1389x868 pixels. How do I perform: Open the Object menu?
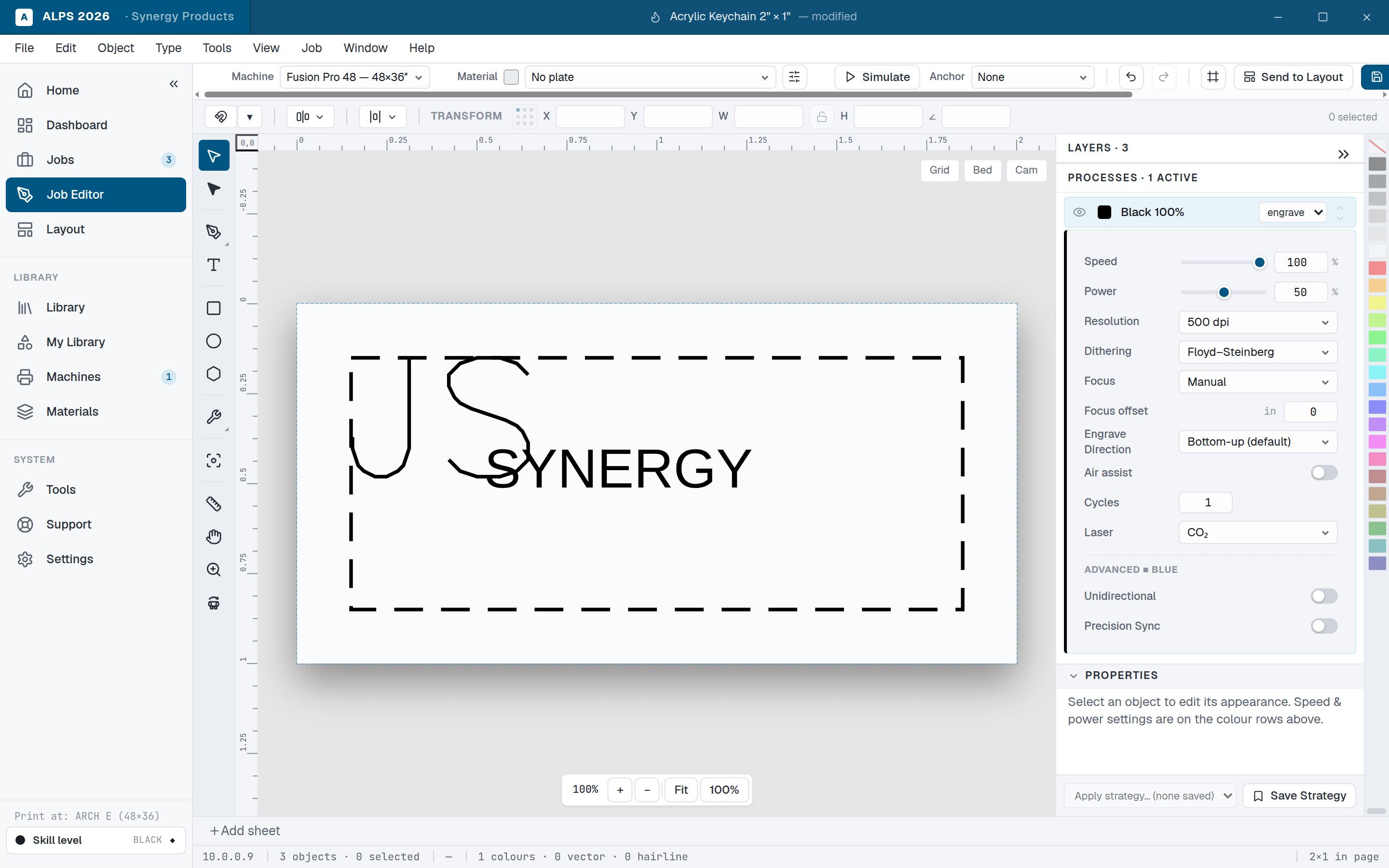click(x=116, y=48)
